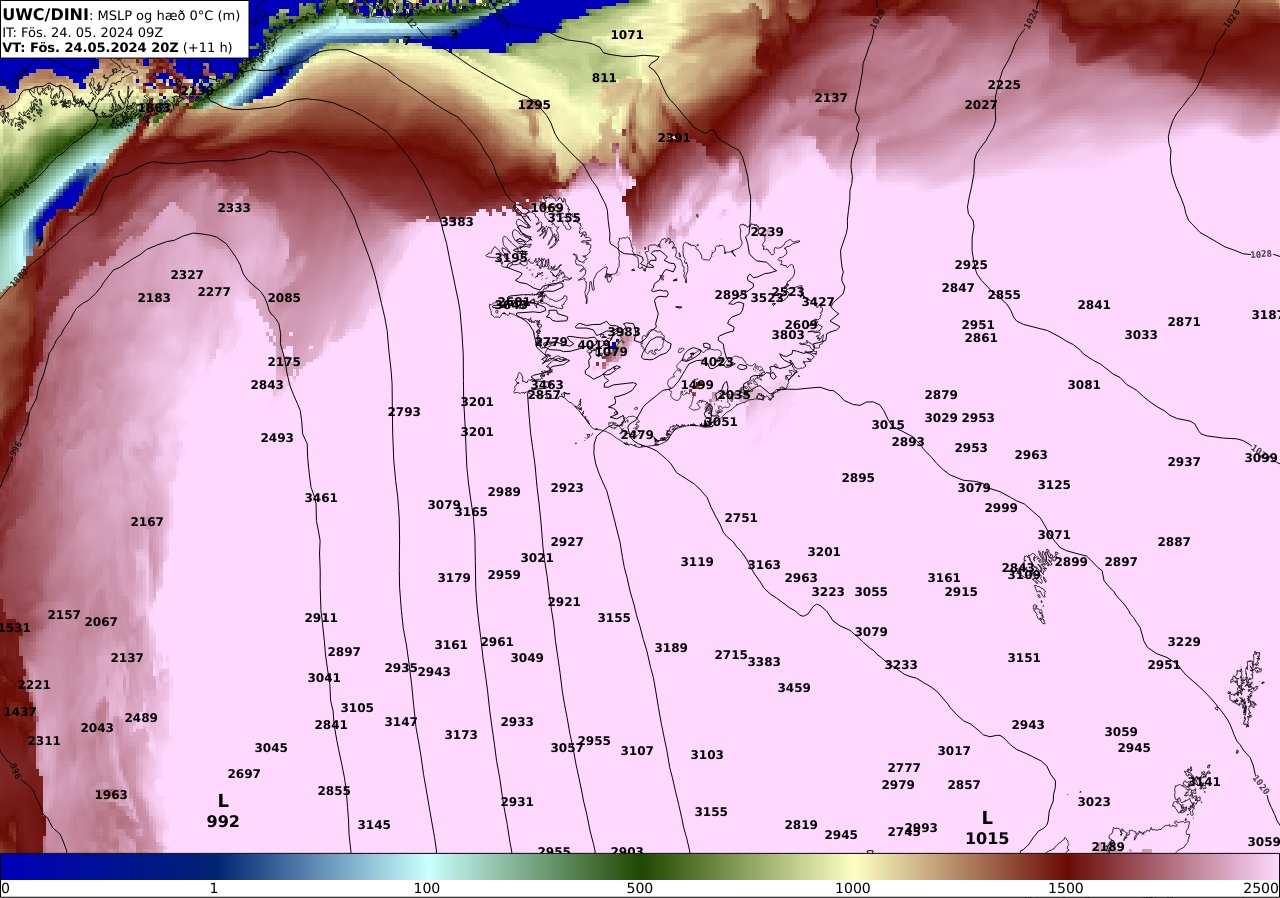The image size is (1280, 898).
Task: Select the 1295 height label
Action: 534,105
